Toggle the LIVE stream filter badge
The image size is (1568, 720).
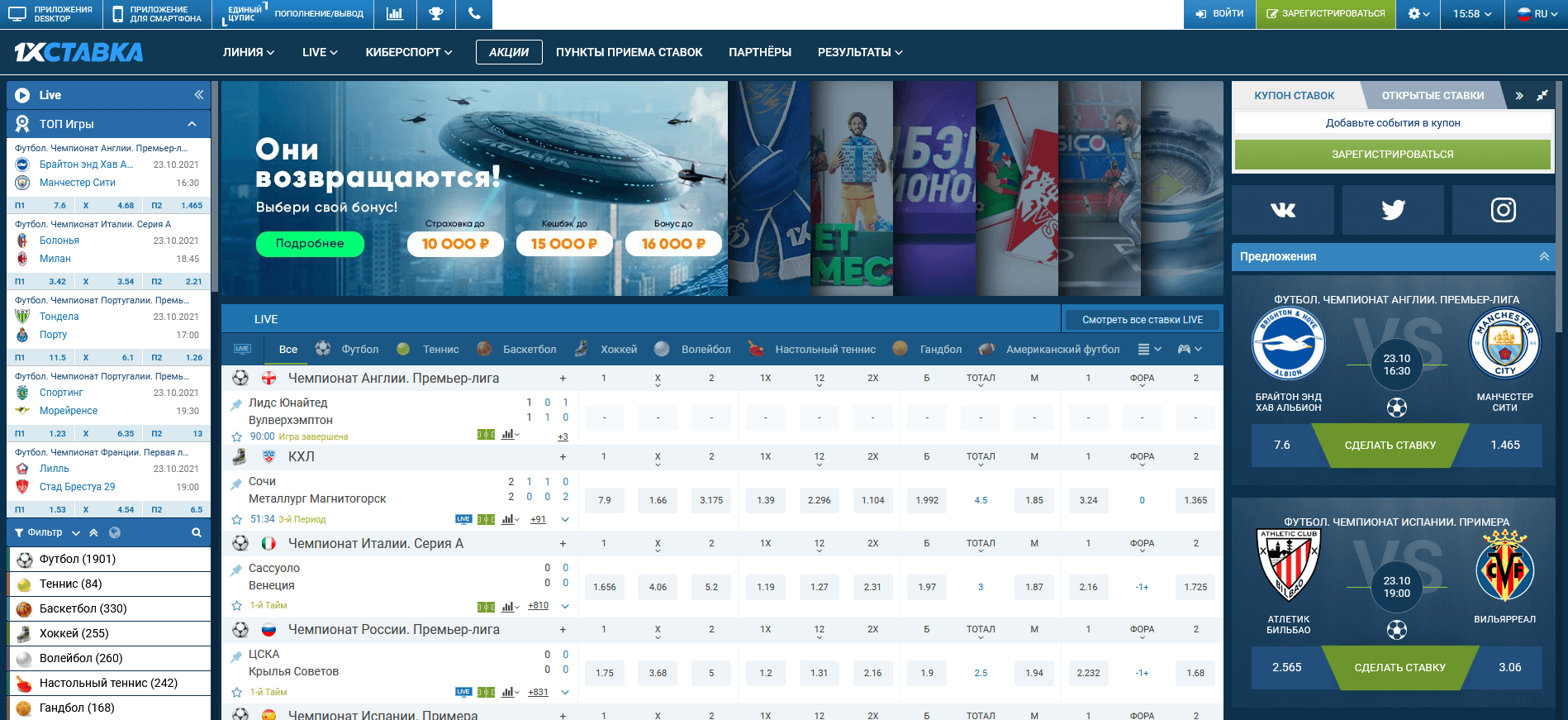[x=242, y=349]
